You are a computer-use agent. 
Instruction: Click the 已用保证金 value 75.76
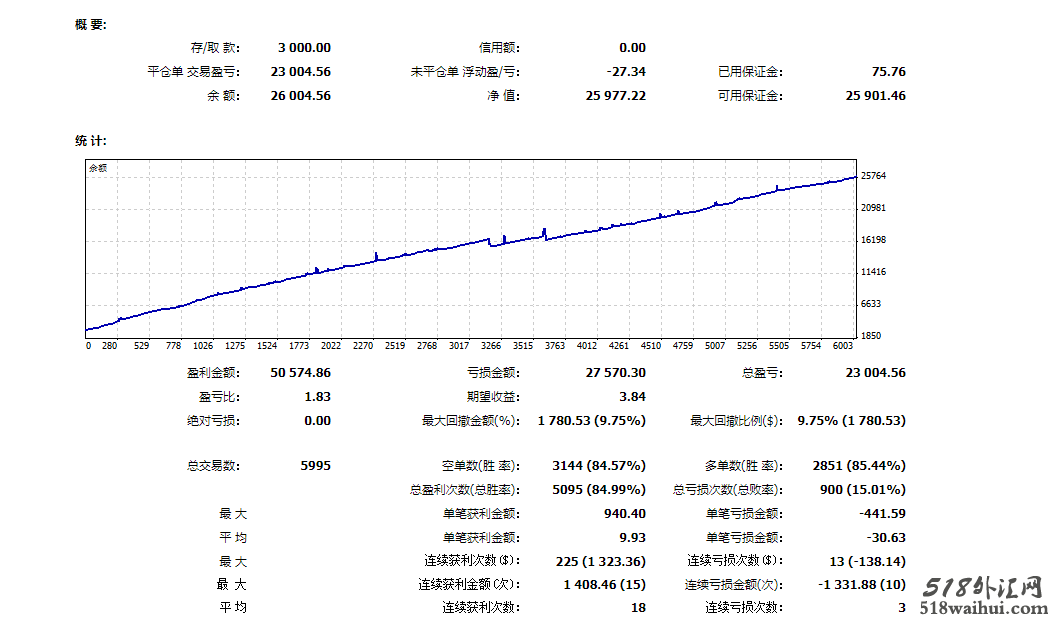click(x=888, y=71)
